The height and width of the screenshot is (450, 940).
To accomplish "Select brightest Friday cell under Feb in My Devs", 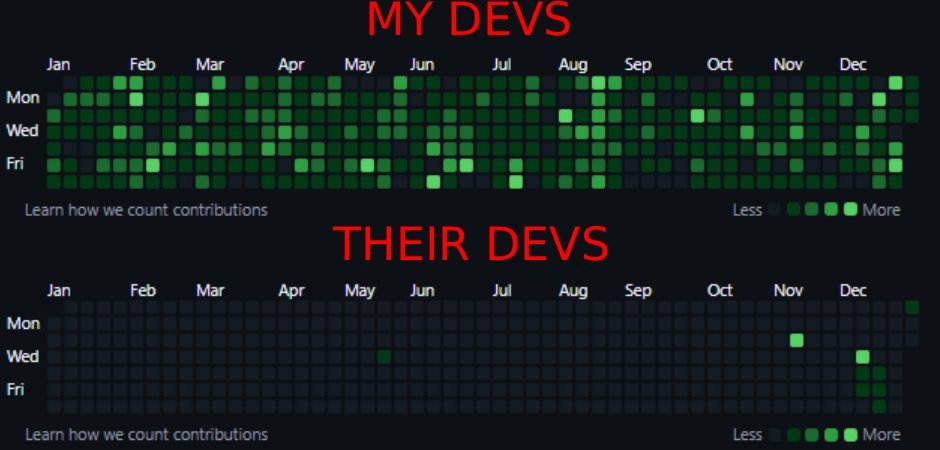I will 153,165.
